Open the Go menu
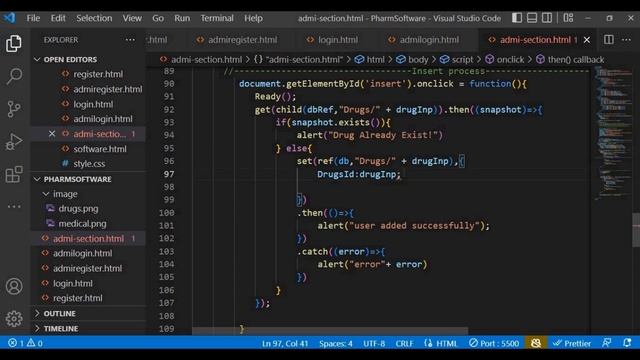Viewport: 640px width, 360px height. coord(158,18)
